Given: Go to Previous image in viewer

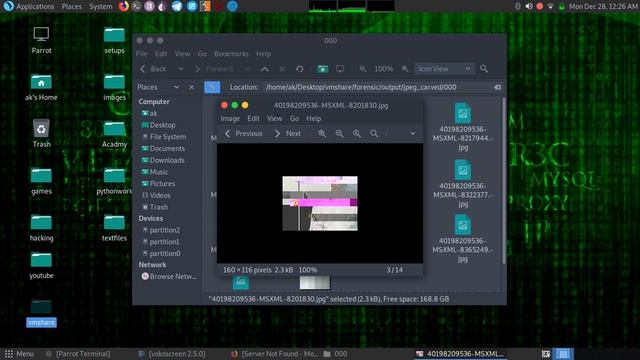Looking at the screenshot, I should click(244, 133).
